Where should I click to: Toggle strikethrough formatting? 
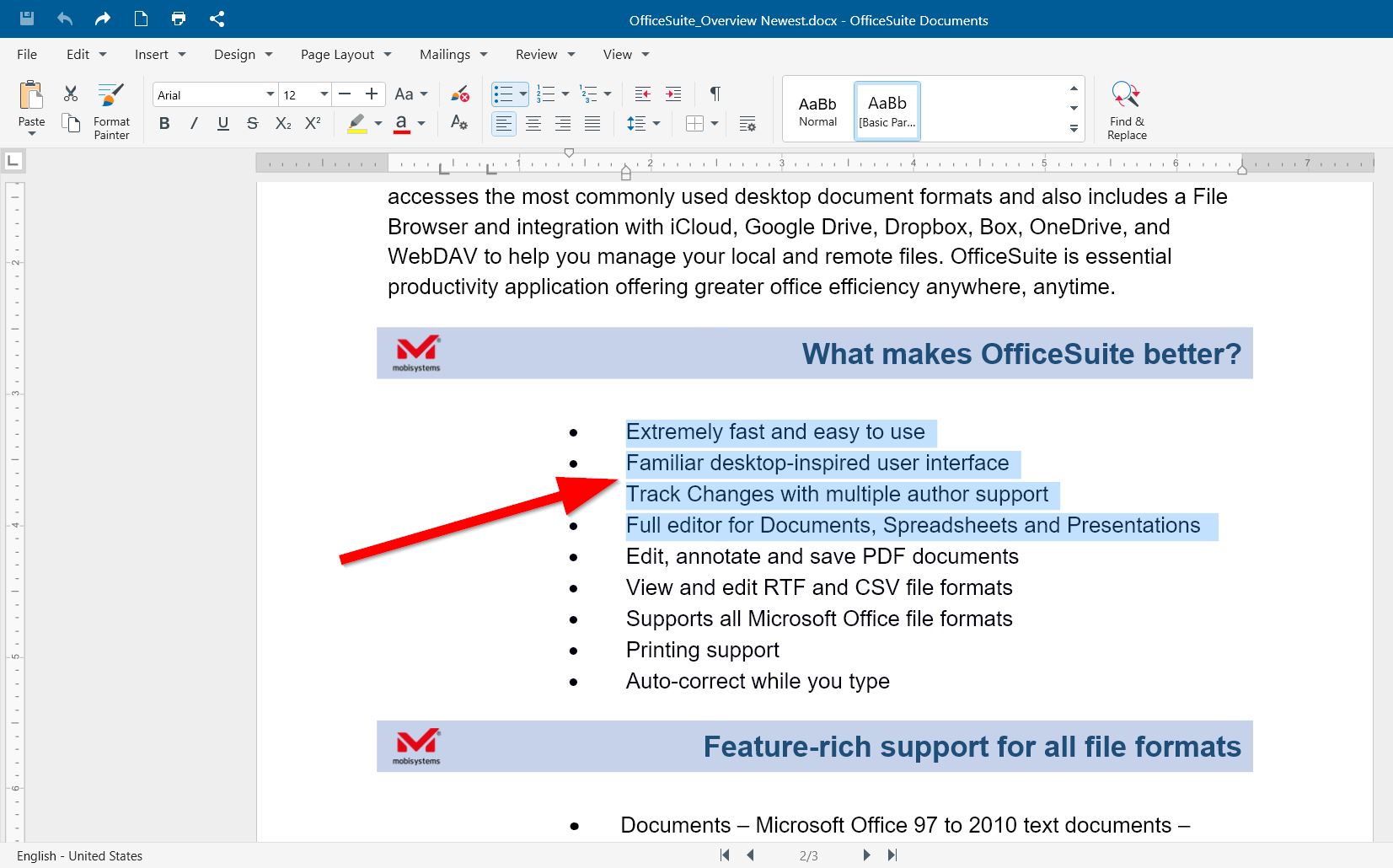[252, 123]
